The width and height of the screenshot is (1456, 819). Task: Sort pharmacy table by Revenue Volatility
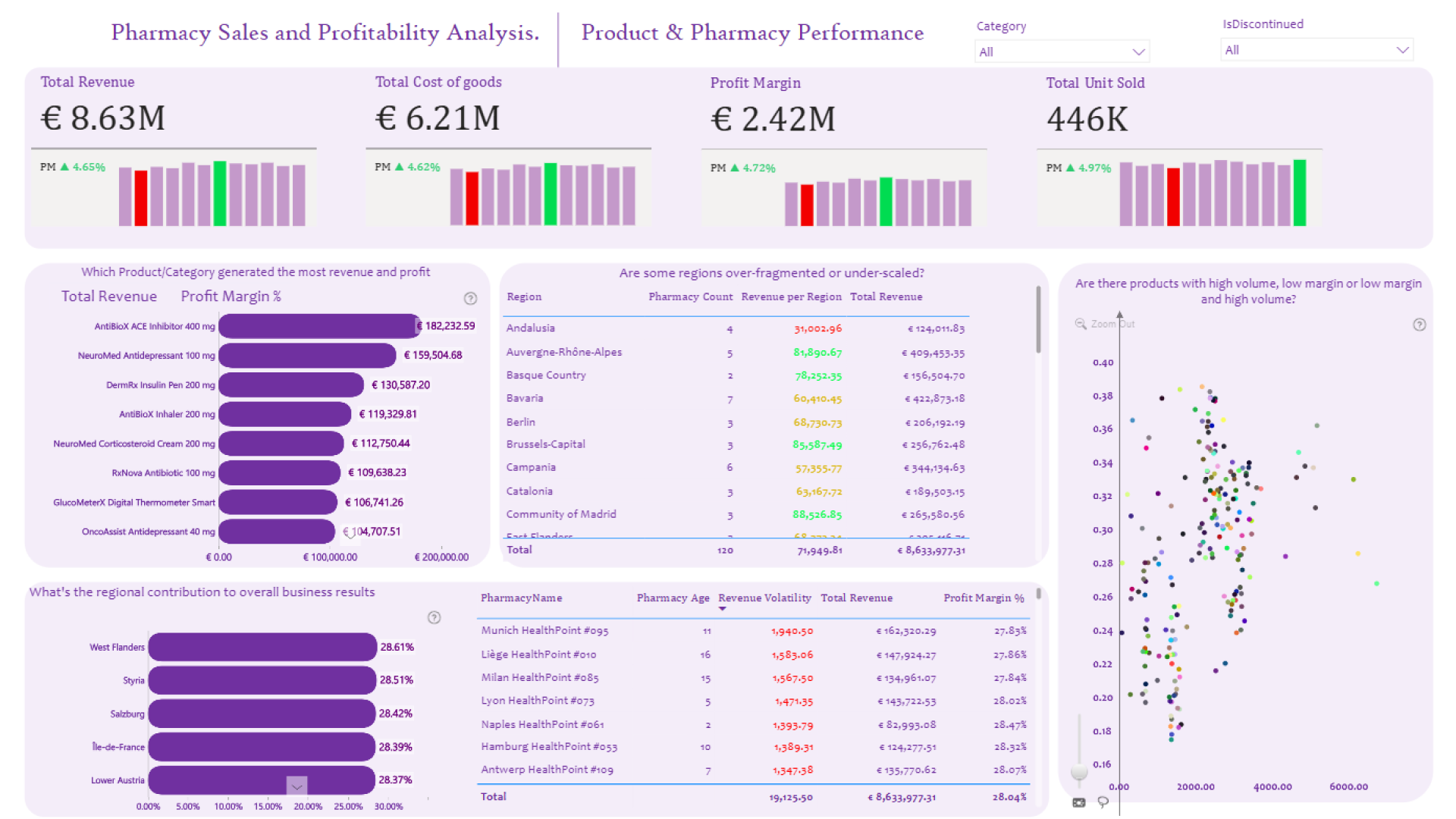tap(764, 598)
